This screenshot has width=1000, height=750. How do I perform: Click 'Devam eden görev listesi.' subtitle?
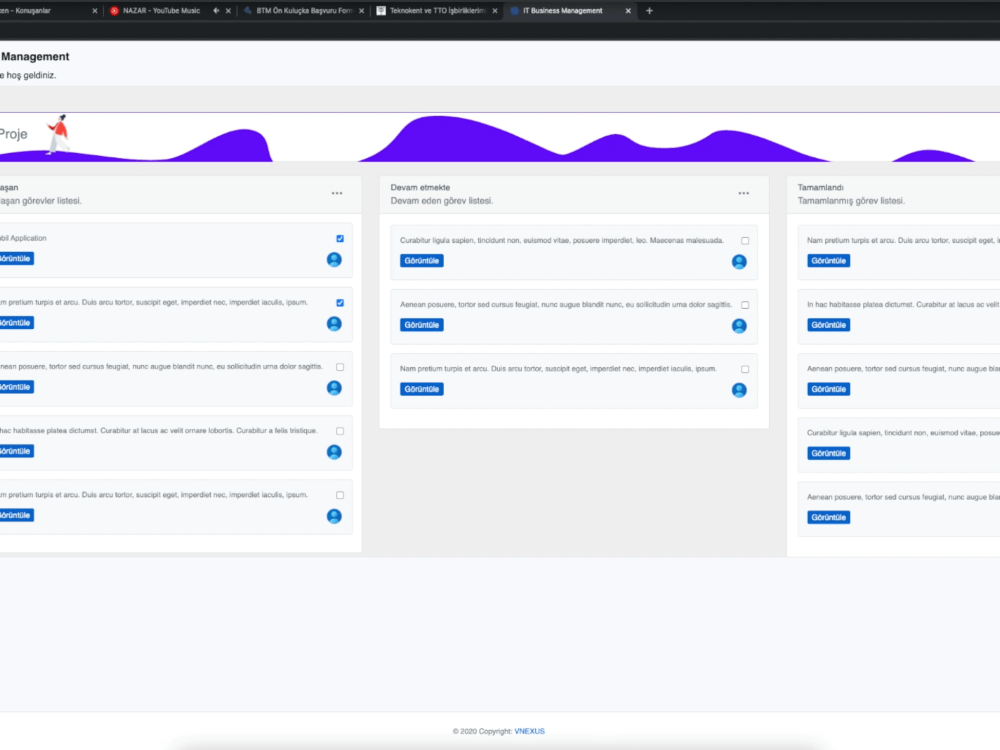point(442,201)
